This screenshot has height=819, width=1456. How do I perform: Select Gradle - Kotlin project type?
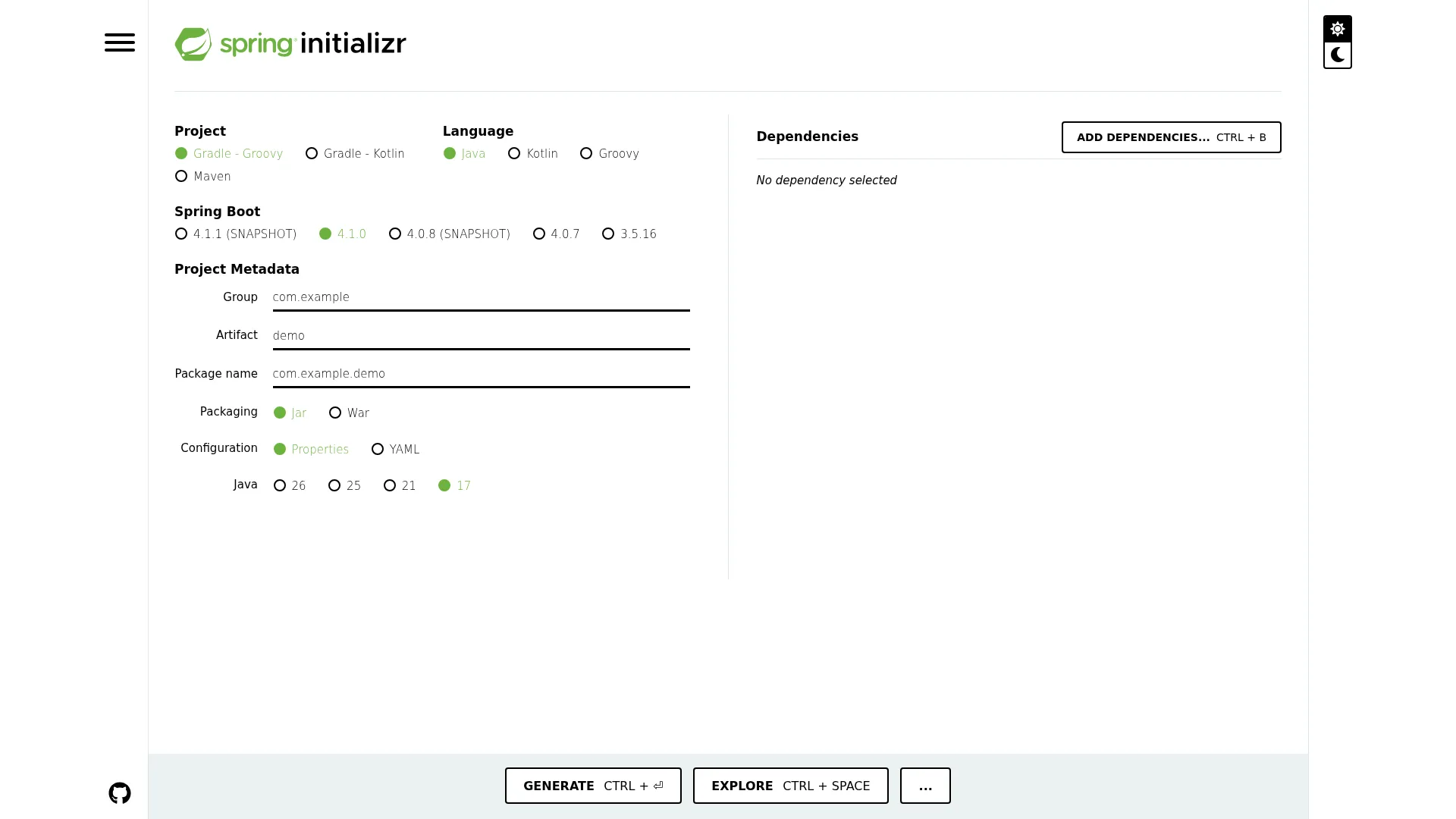355,153
